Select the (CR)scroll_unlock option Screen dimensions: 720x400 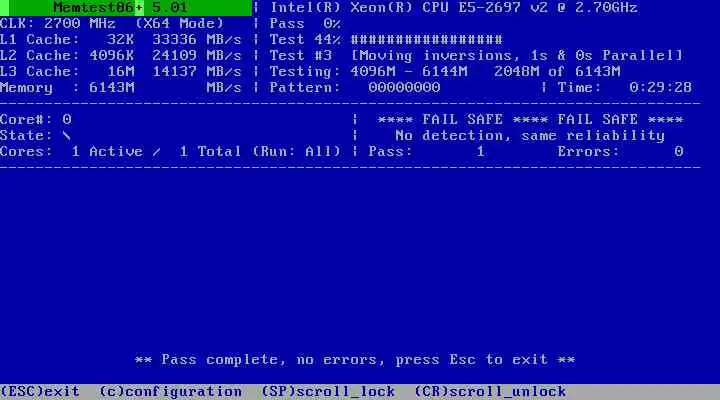(x=490, y=392)
